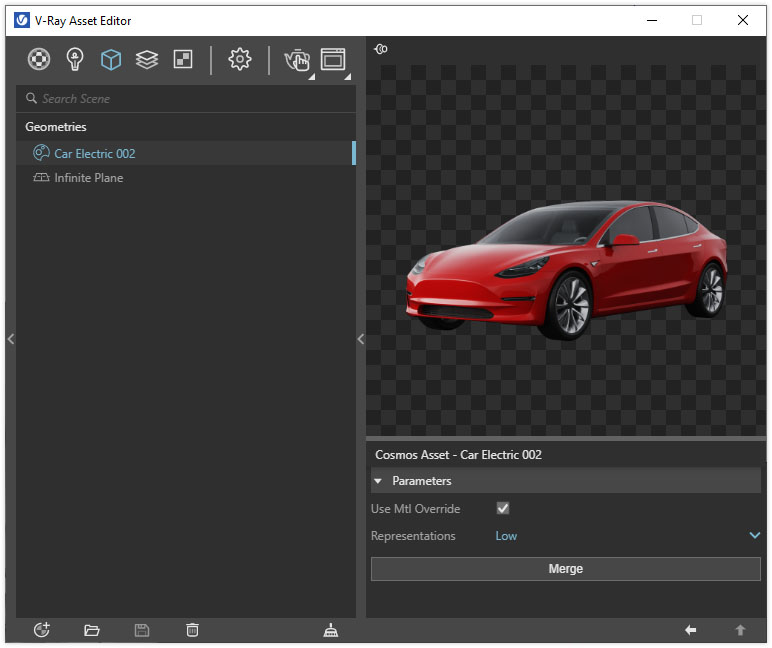Viewport: 772px width, 648px height.
Task: Click the Low representation value
Action: 506,536
